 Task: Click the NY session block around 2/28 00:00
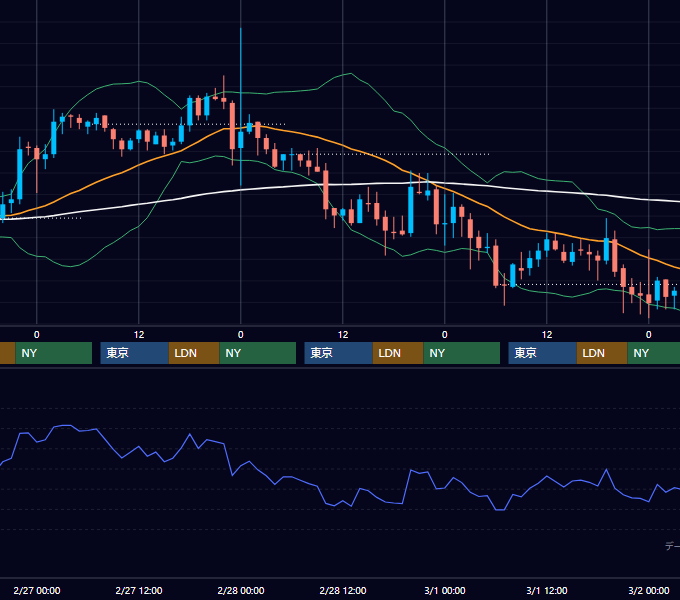click(258, 353)
